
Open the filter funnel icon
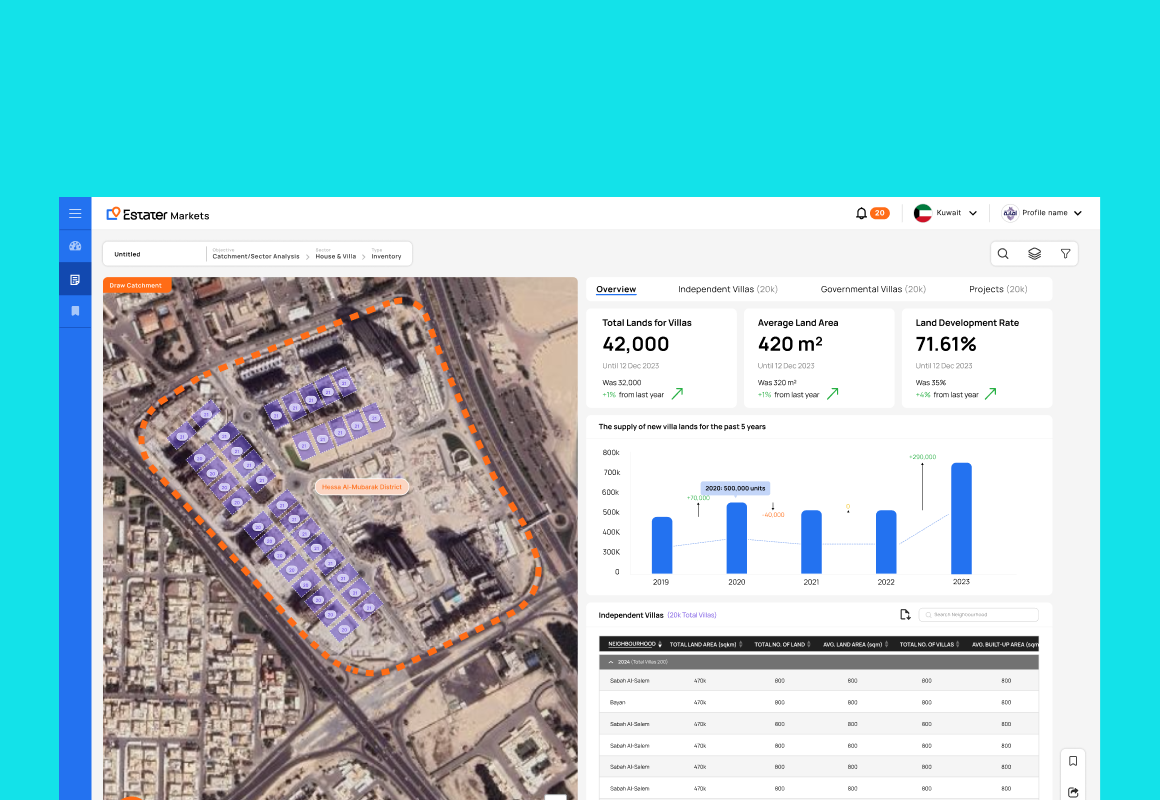[1065, 254]
